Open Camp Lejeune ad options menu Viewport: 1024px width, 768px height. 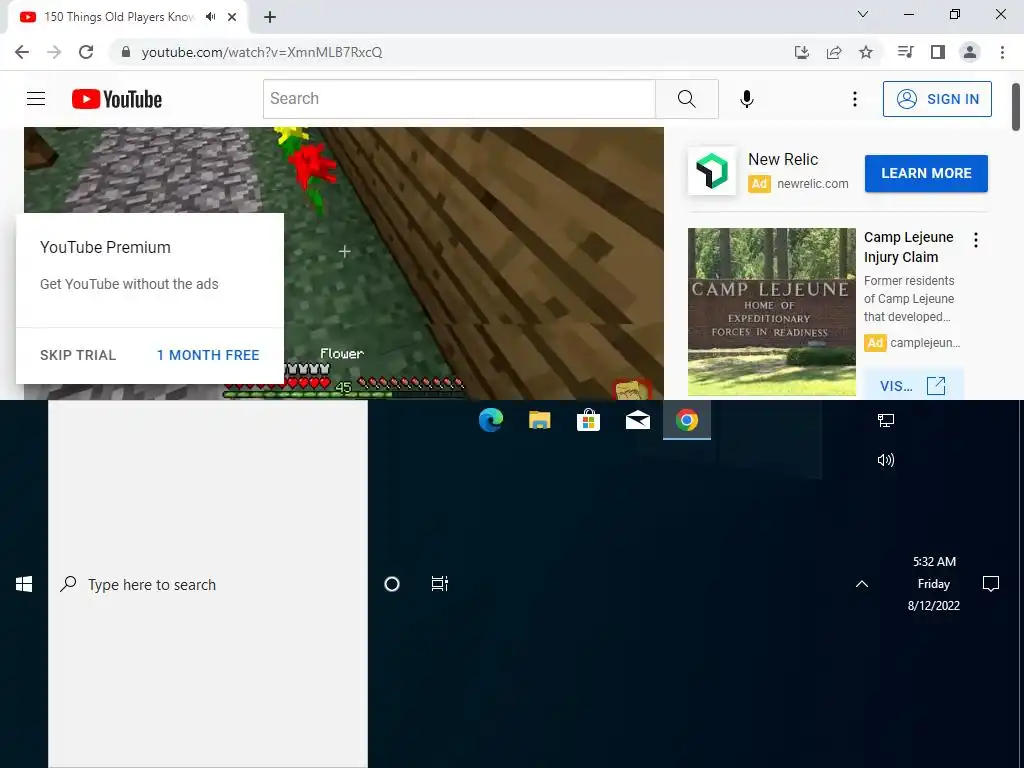point(976,240)
